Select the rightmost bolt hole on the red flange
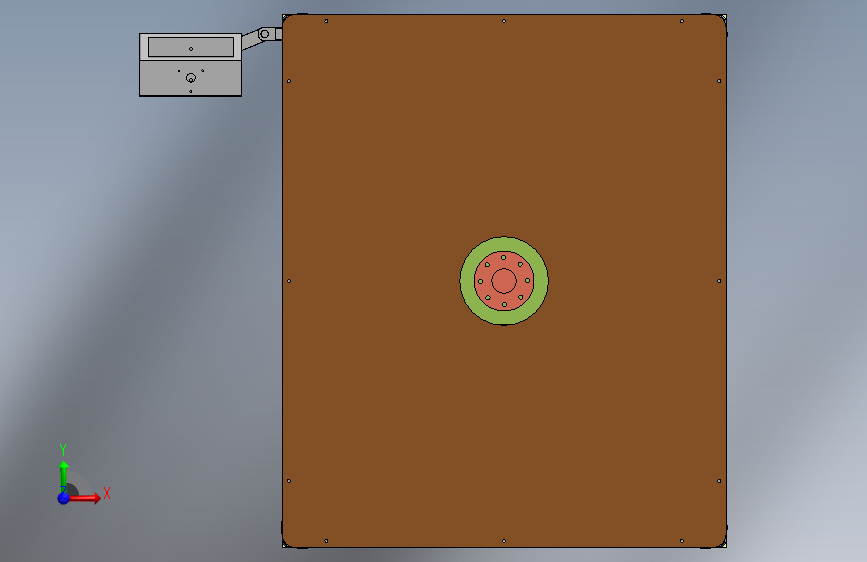The height and width of the screenshot is (562, 867). tap(527, 280)
